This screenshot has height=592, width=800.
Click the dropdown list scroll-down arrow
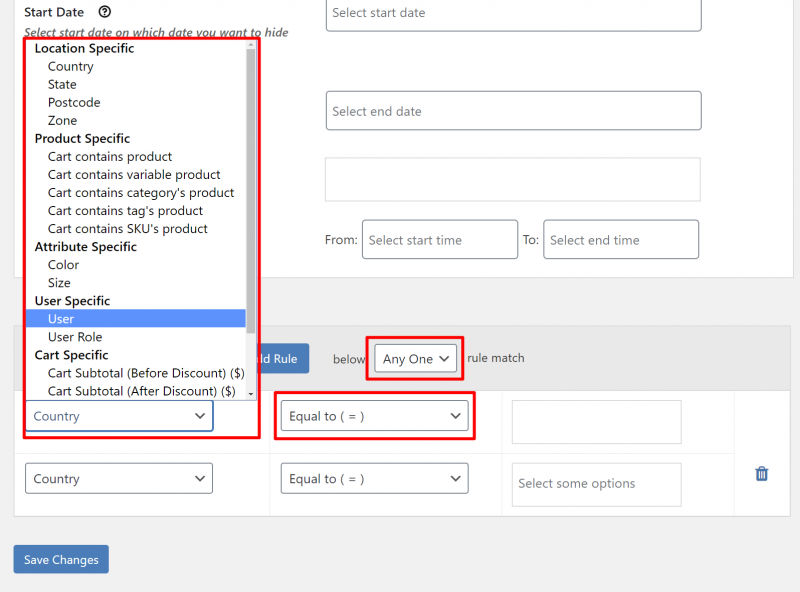(x=251, y=394)
